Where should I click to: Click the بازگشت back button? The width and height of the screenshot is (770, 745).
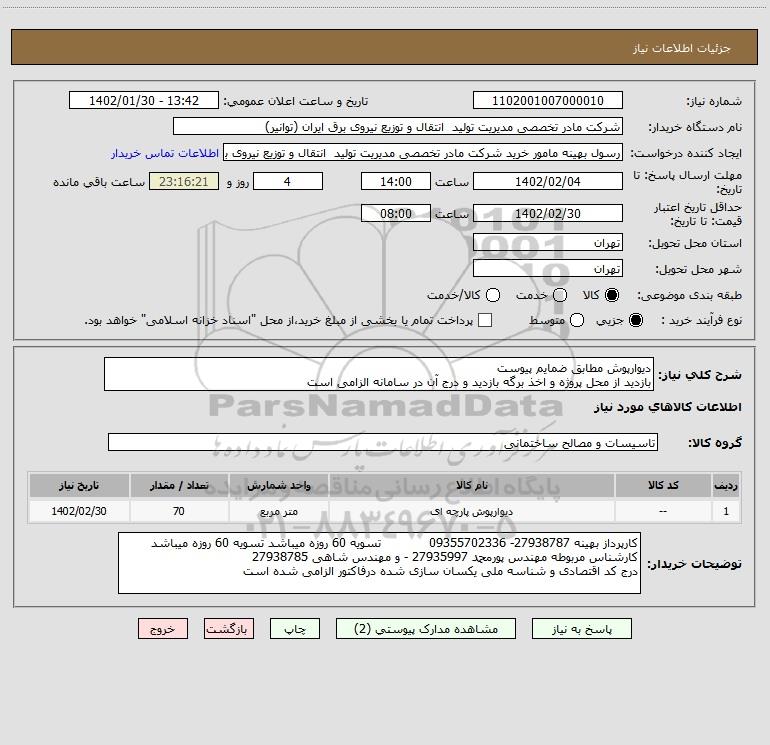coord(229,629)
